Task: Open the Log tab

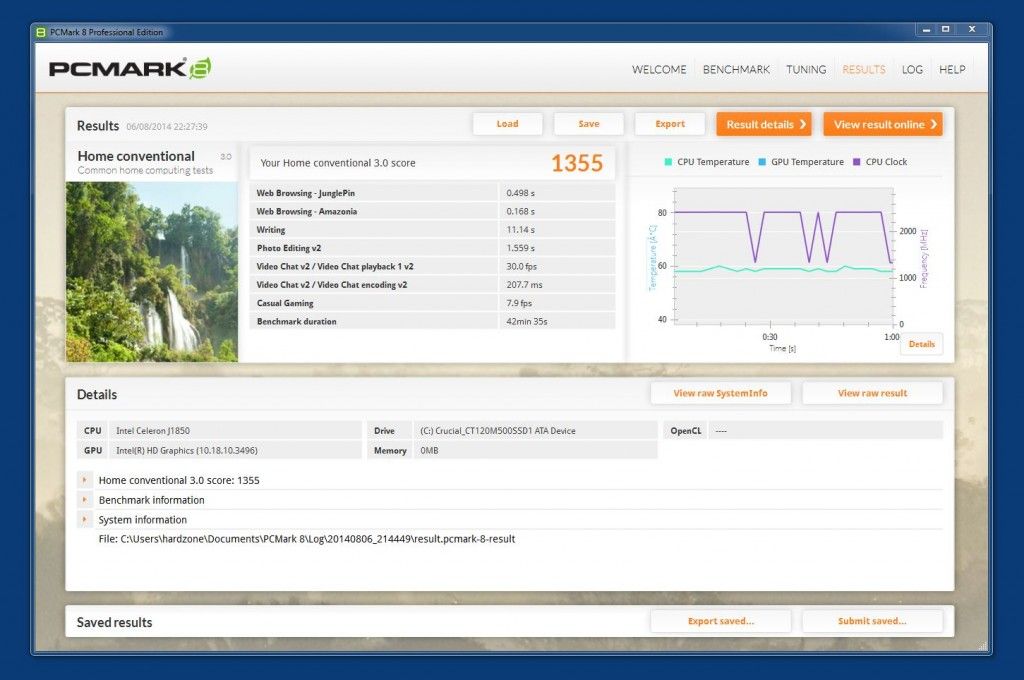Action: point(912,69)
